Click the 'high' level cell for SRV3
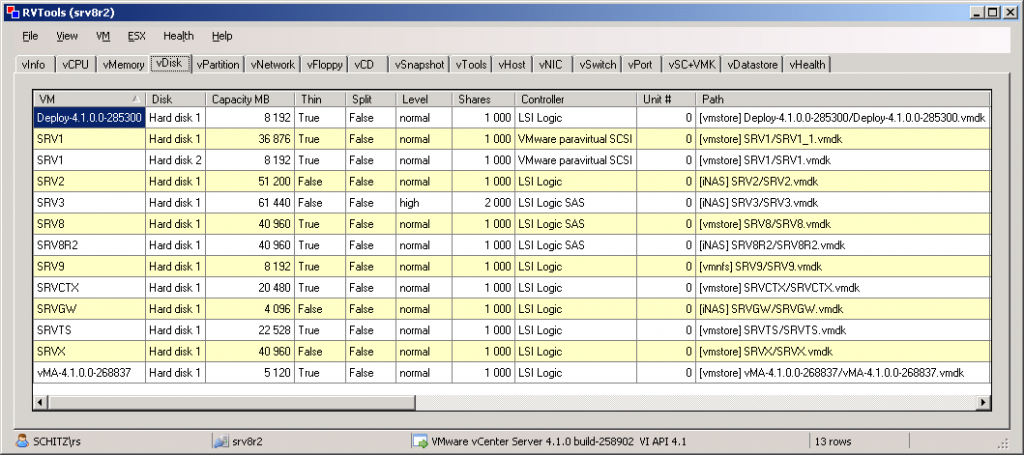 pyautogui.click(x=424, y=203)
